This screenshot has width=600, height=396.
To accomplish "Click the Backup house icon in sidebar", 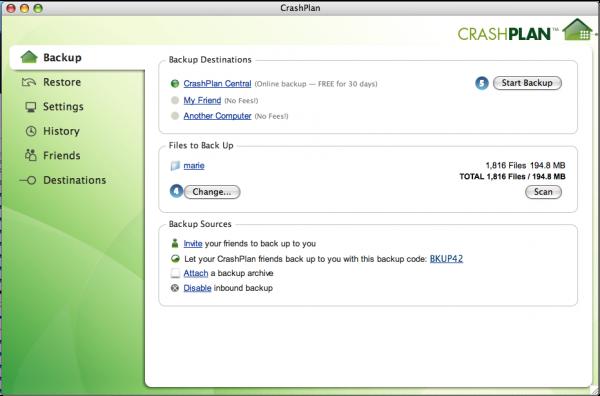I will tap(29, 57).
